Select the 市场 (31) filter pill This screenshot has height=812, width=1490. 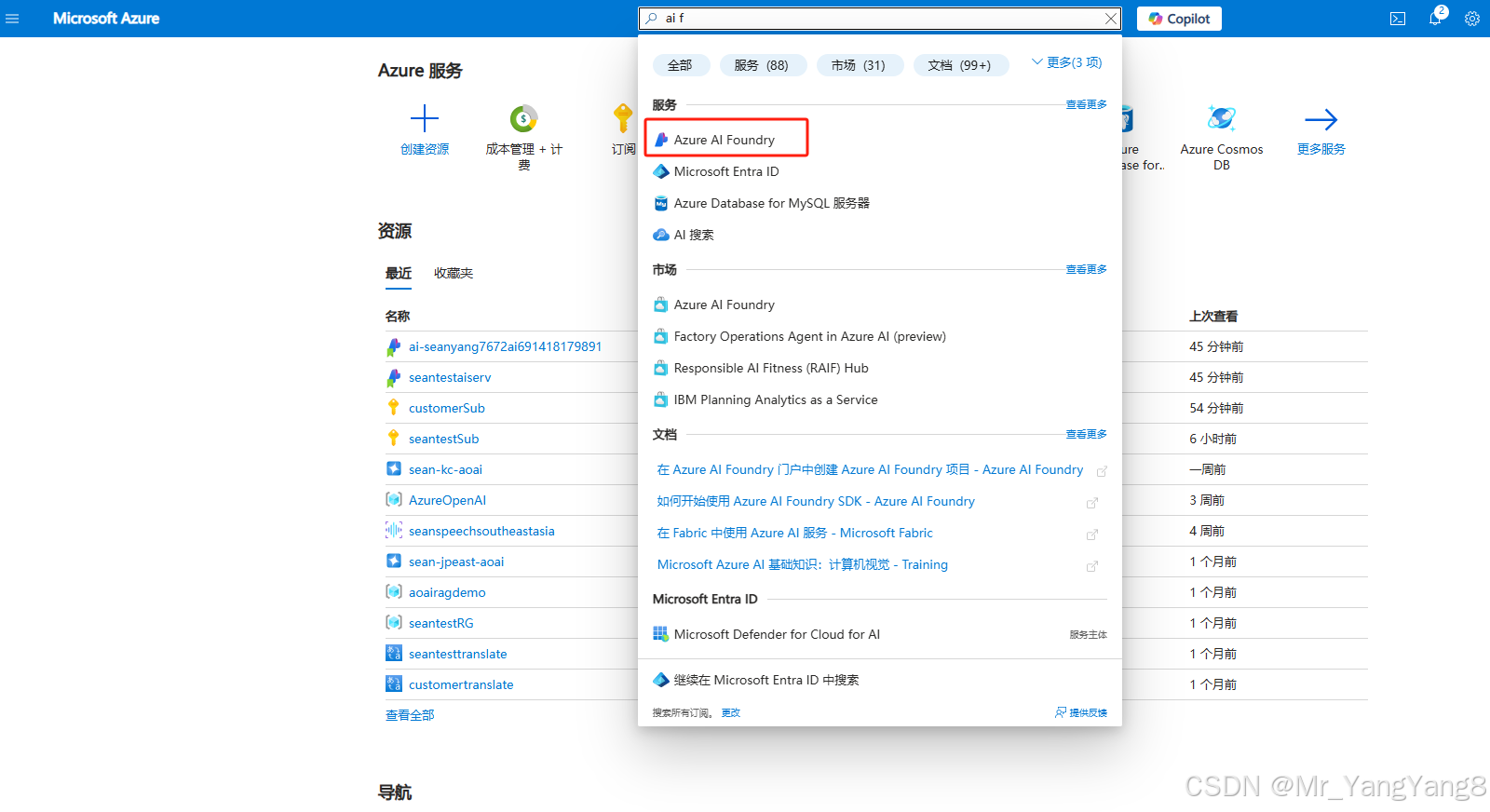point(859,65)
